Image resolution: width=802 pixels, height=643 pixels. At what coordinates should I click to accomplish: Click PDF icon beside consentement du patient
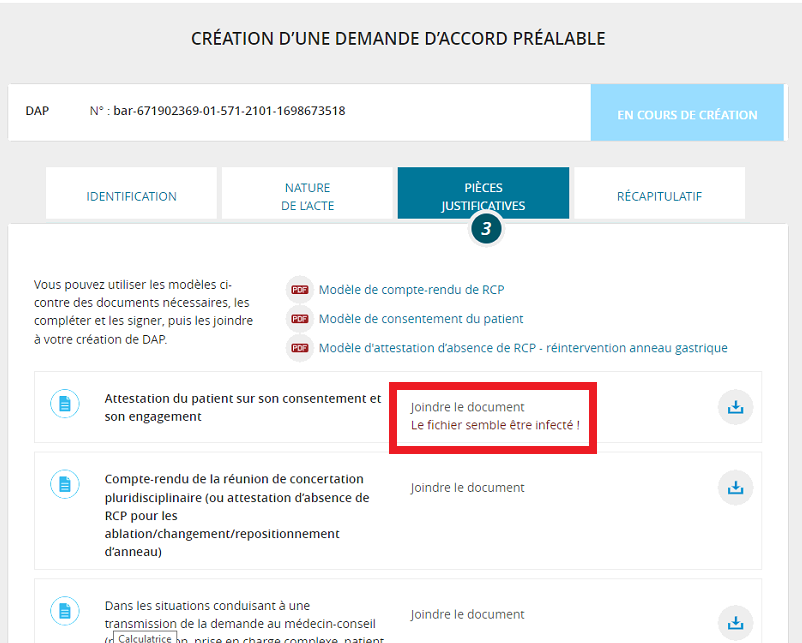click(299, 319)
